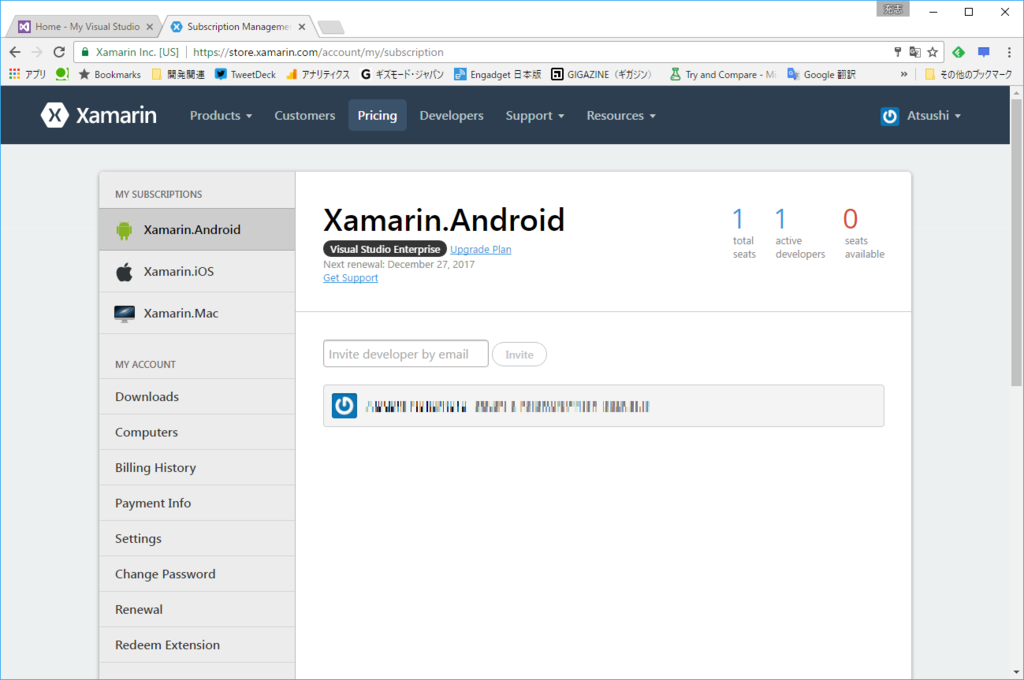Open the Bookmarks star bookmark
Screen dimensions: 1024x680
click(110, 74)
